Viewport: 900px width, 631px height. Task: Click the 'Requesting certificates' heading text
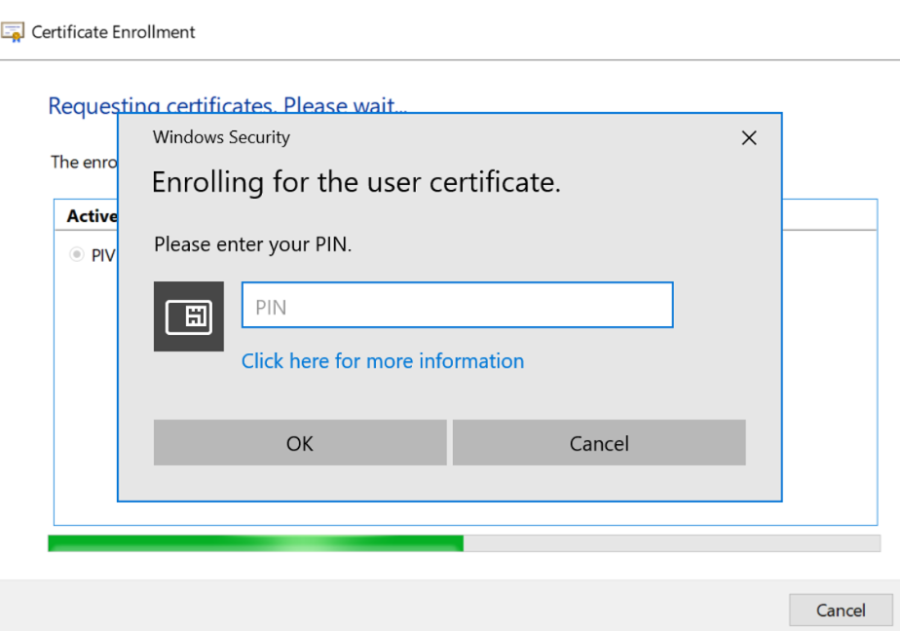[80, 105]
